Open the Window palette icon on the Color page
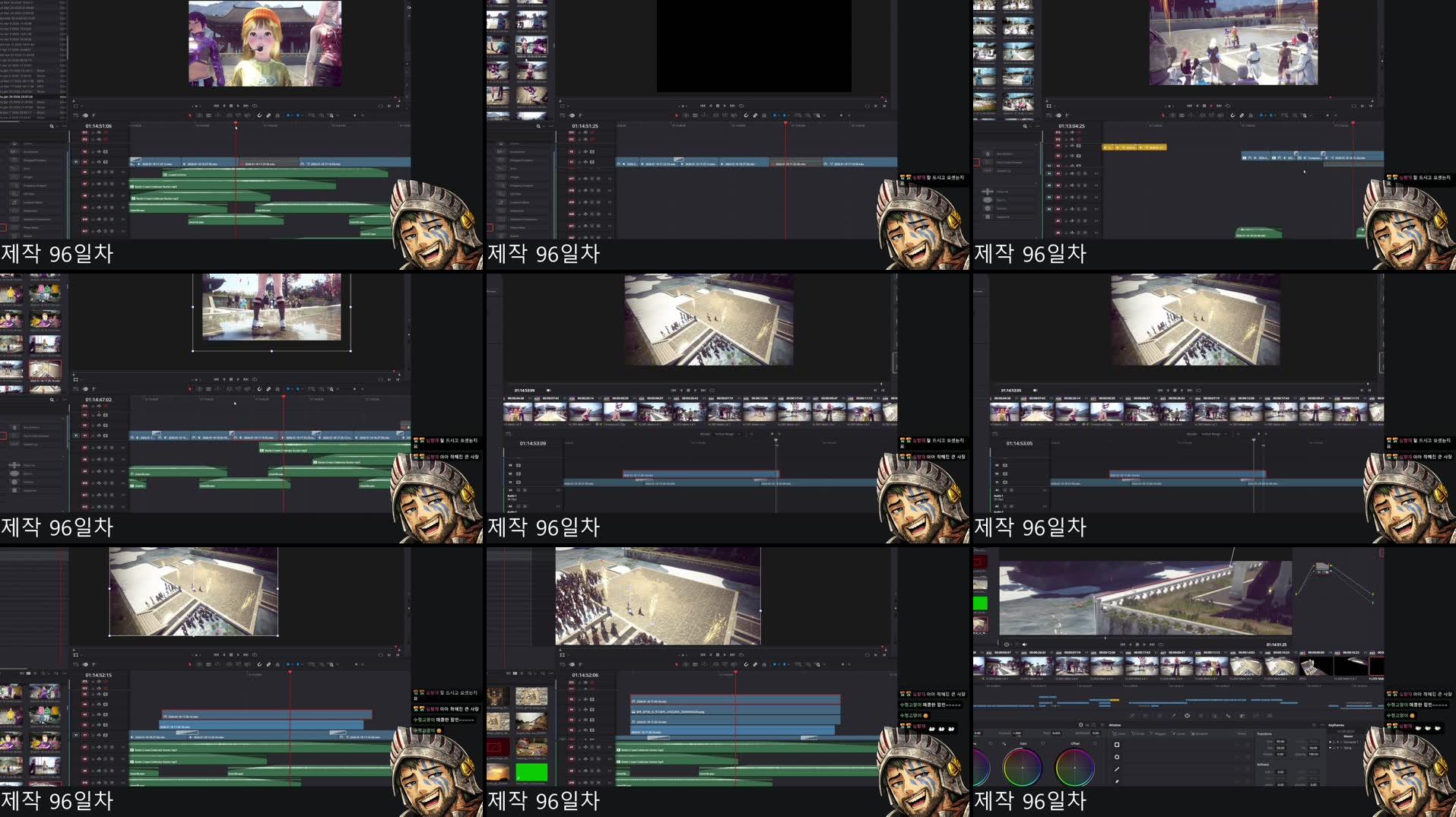The height and width of the screenshot is (817, 1456). 1187,716
